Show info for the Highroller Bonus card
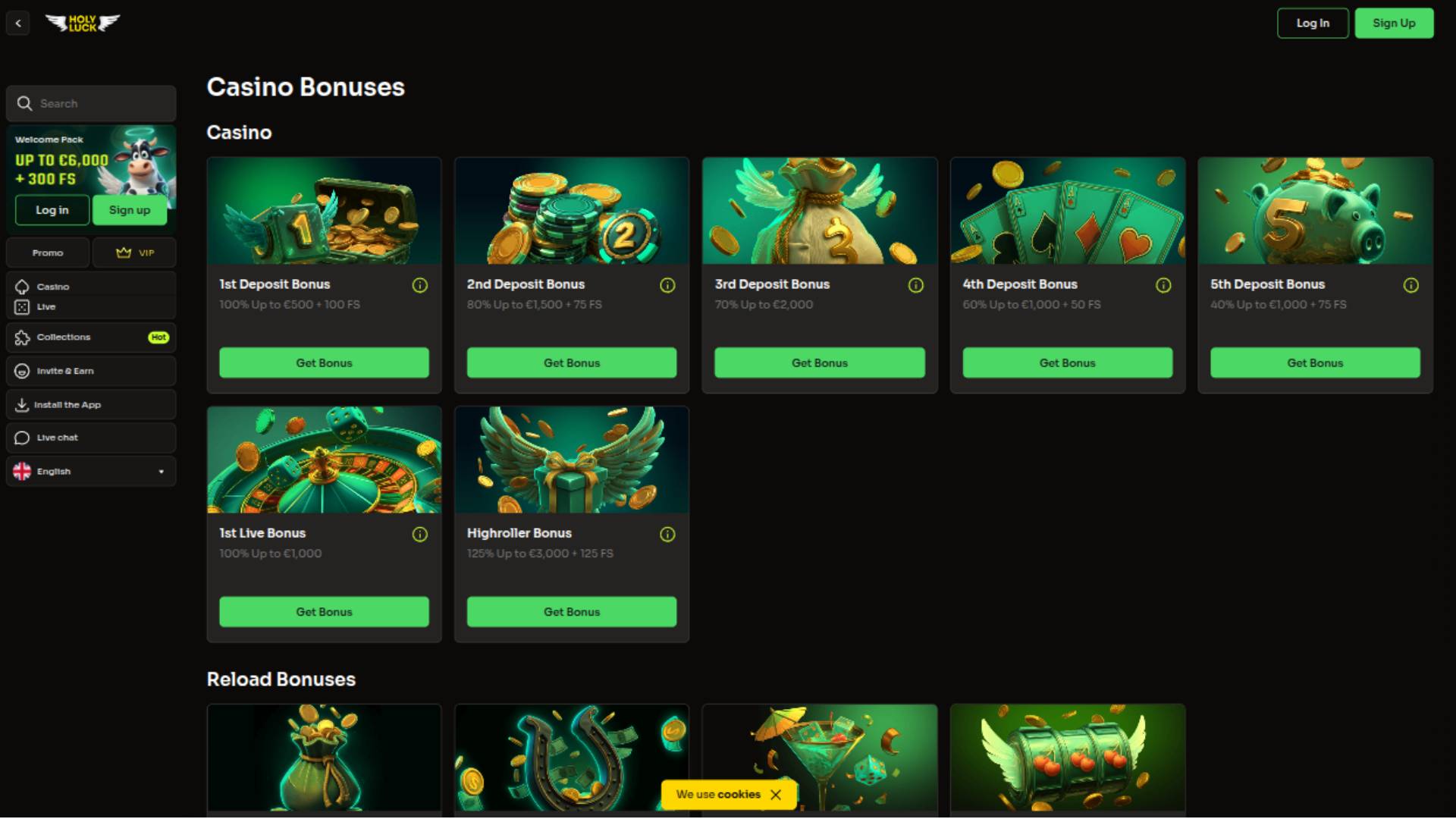 [667, 535]
